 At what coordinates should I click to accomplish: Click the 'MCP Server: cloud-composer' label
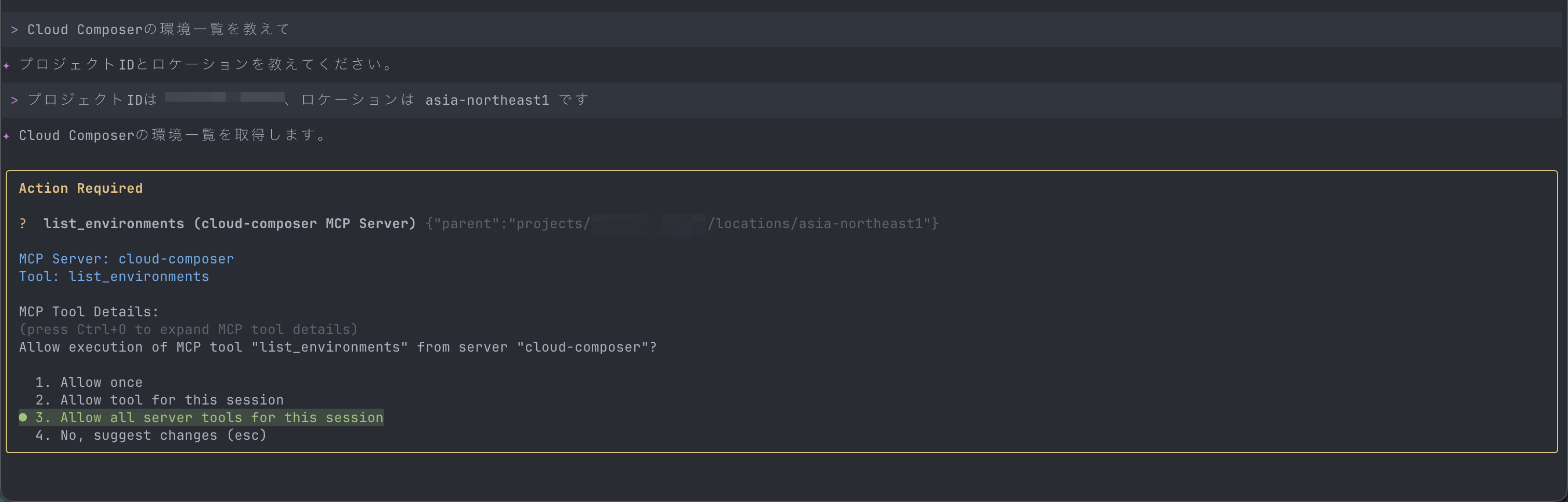click(125, 259)
